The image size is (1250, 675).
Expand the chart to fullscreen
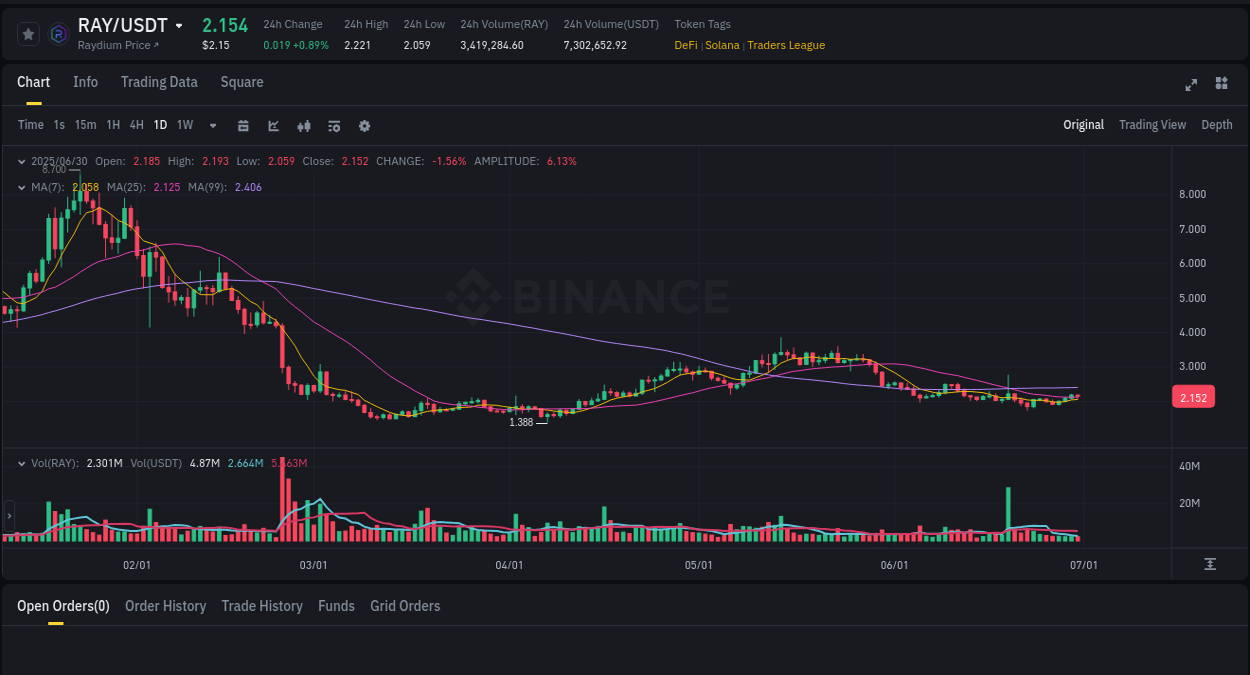click(1191, 85)
